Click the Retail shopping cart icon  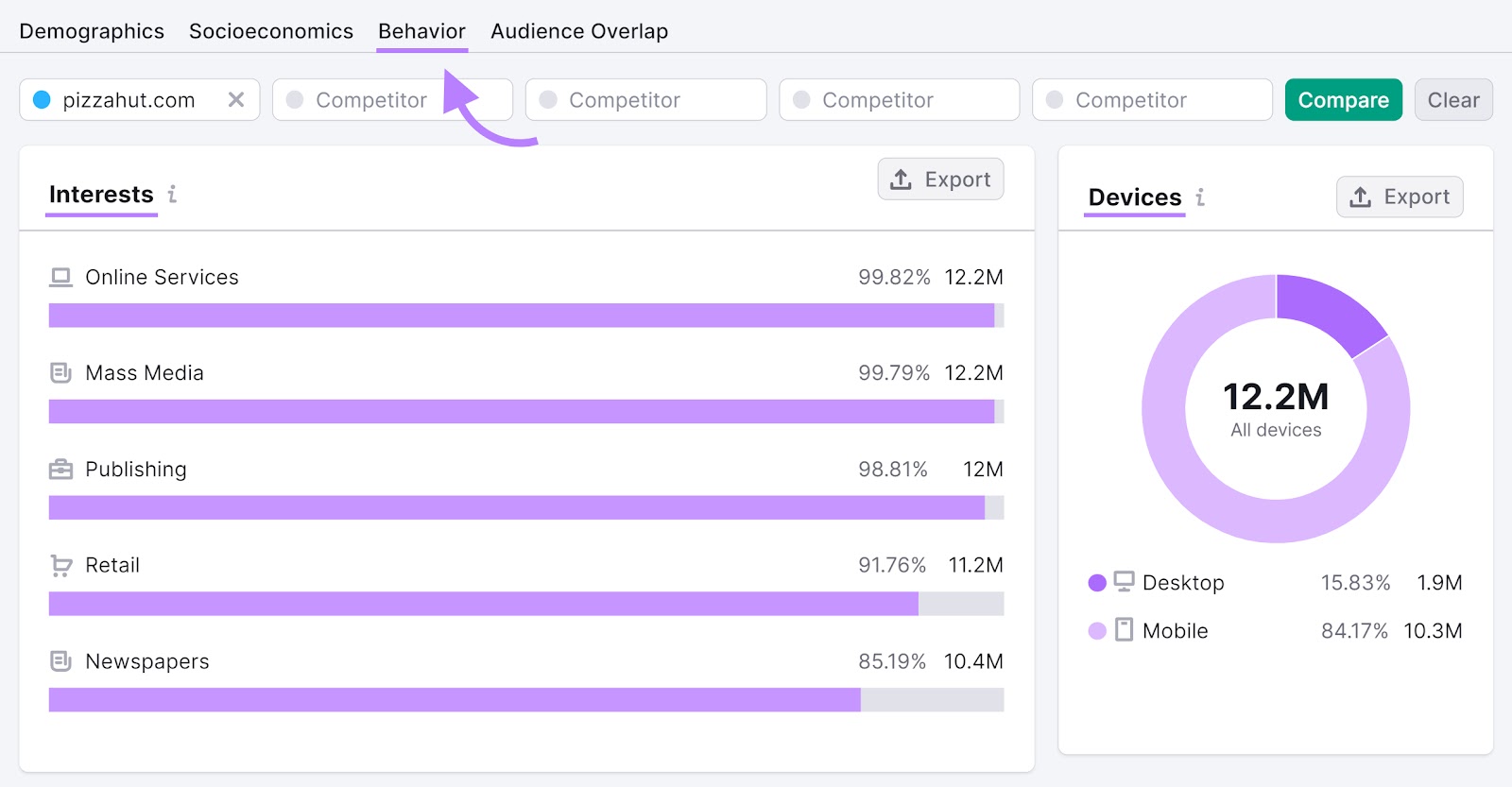[x=61, y=566]
